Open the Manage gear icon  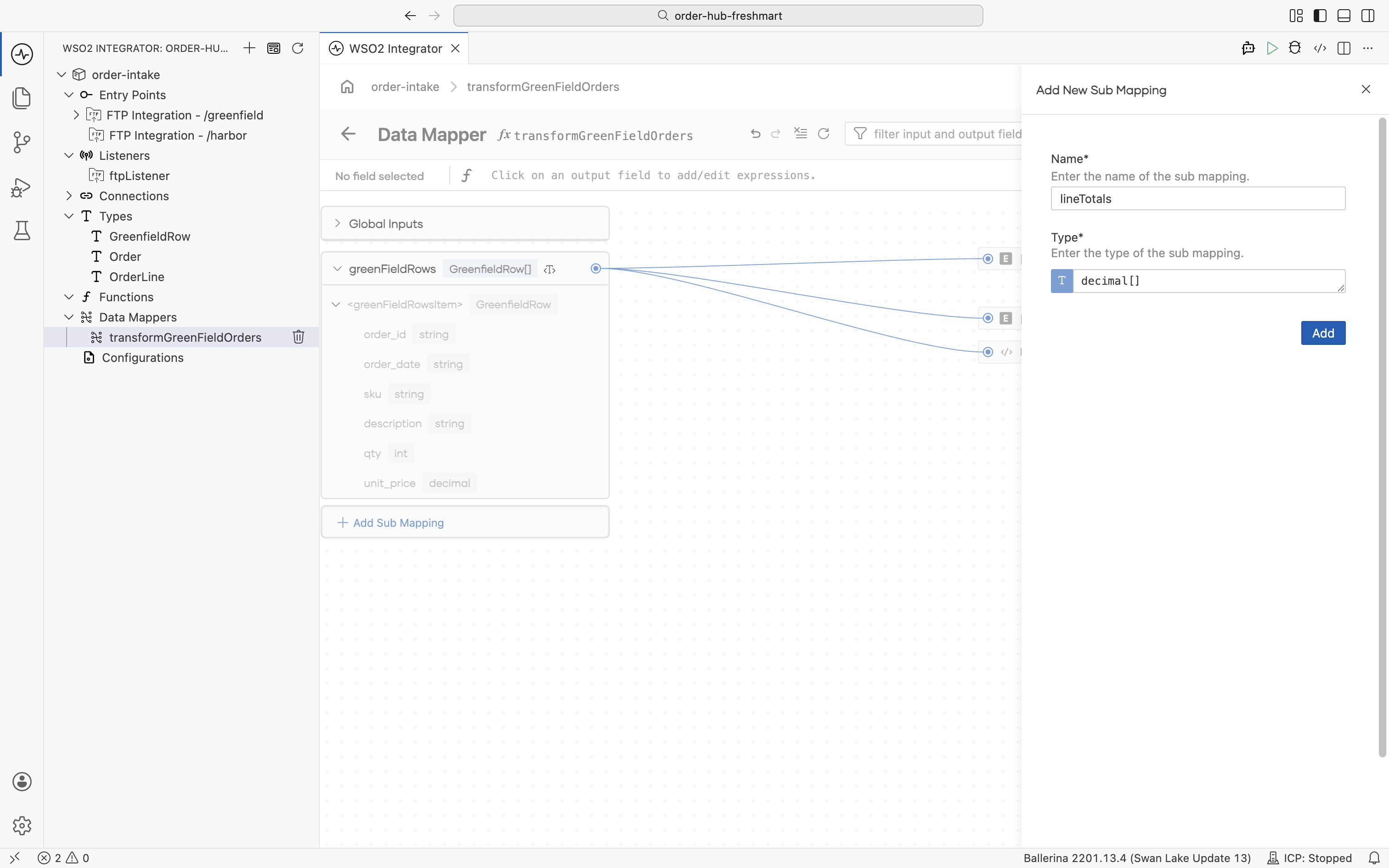22,826
